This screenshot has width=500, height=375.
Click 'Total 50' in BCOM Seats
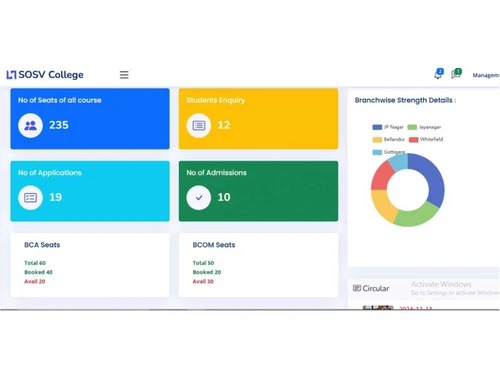pyautogui.click(x=203, y=263)
